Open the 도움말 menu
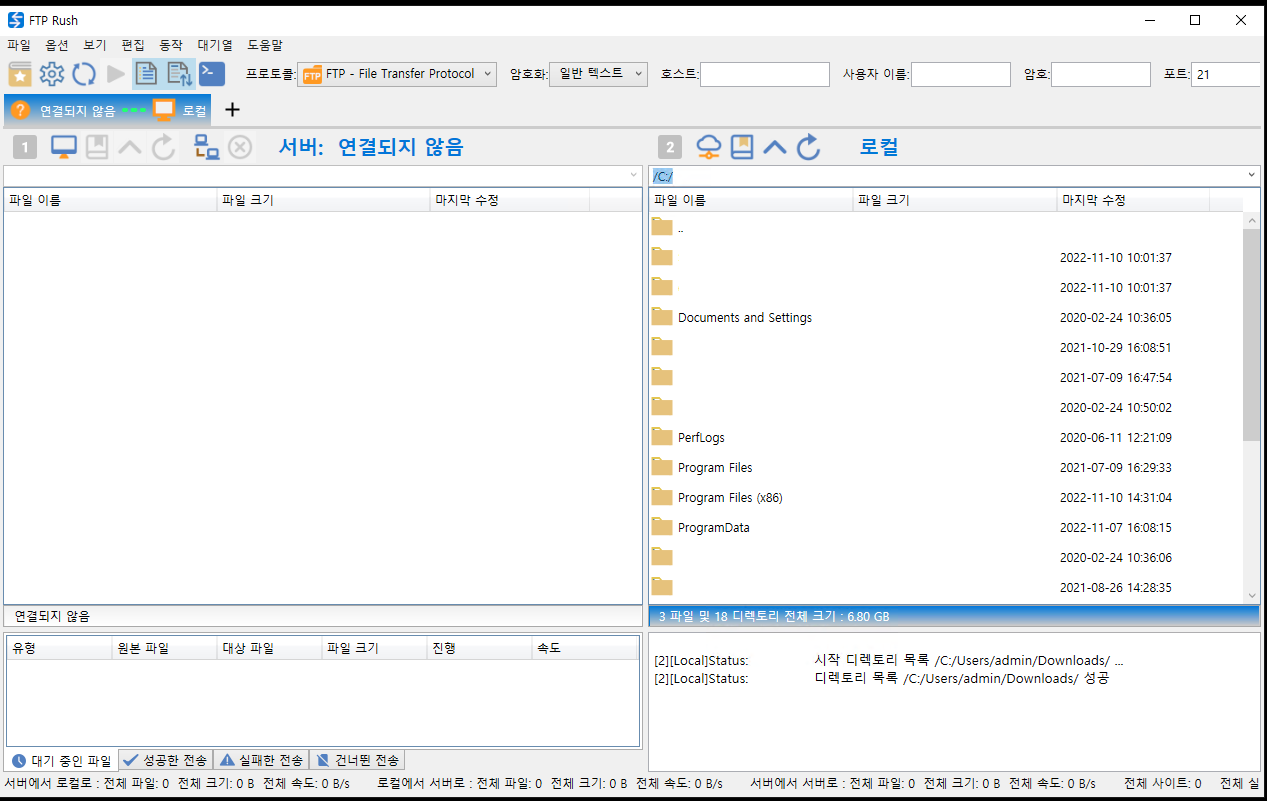The height and width of the screenshot is (801, 1267). (265, 45)
